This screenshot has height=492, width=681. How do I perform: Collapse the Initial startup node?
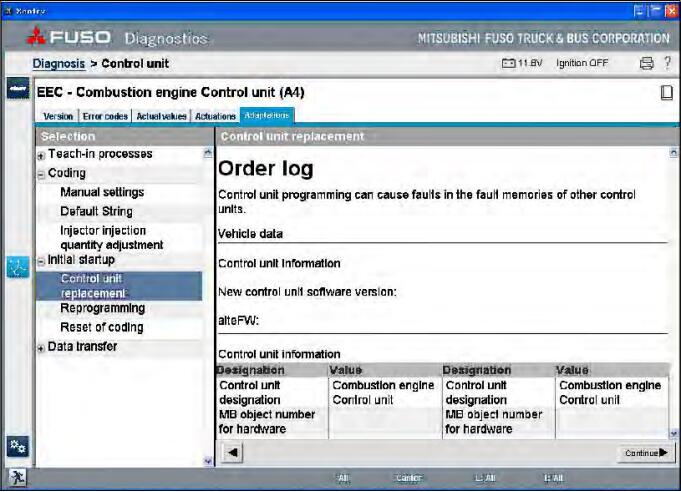tap(41, 261)
